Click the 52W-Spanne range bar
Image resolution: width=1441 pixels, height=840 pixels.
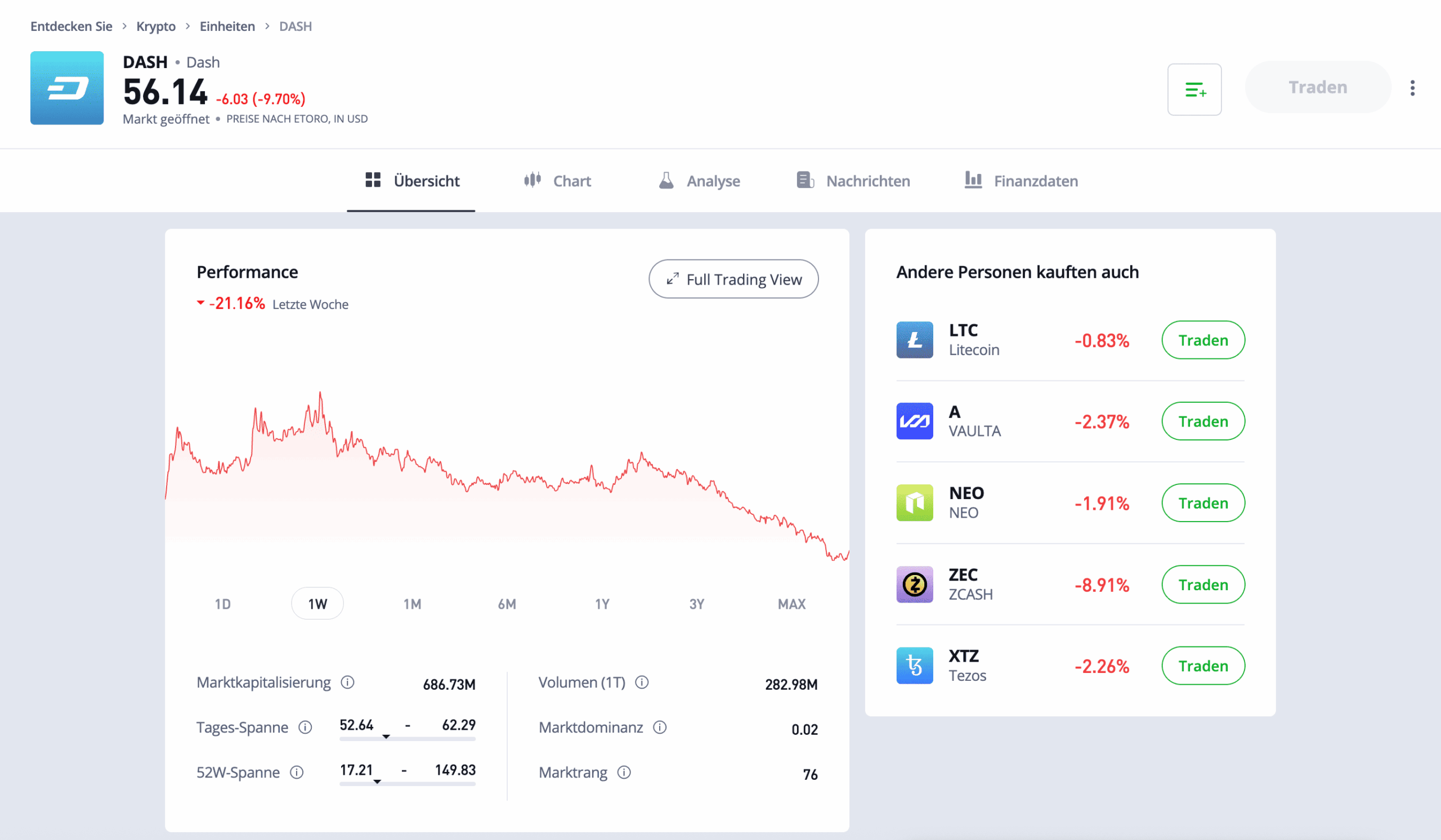407,784
